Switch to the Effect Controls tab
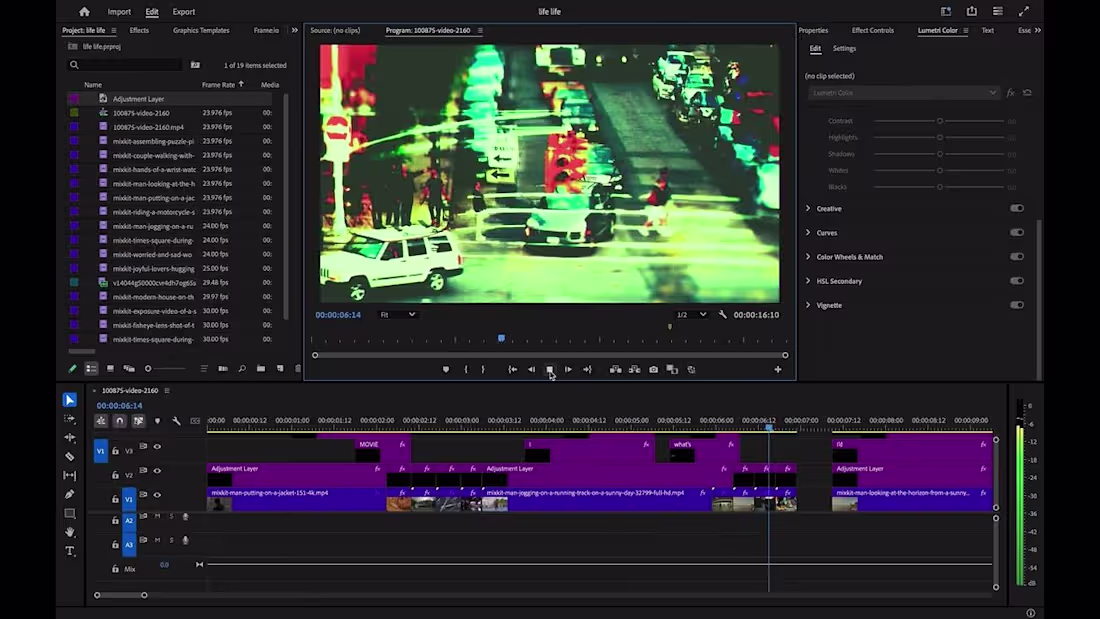 [x=872, y=30]
